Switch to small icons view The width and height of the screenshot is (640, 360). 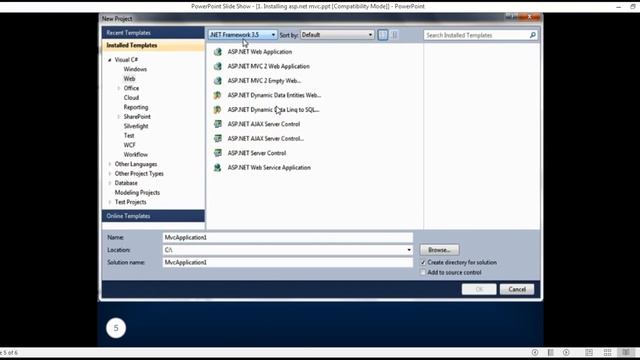(x=382, y=35)
